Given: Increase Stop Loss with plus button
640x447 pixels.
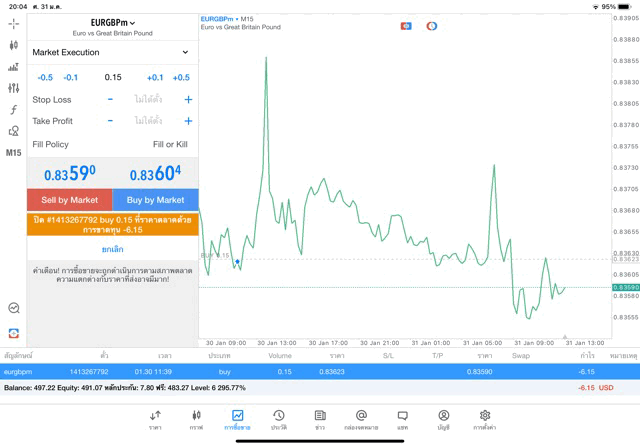Looking at the screenshot, I should click(x=188, y=100).
